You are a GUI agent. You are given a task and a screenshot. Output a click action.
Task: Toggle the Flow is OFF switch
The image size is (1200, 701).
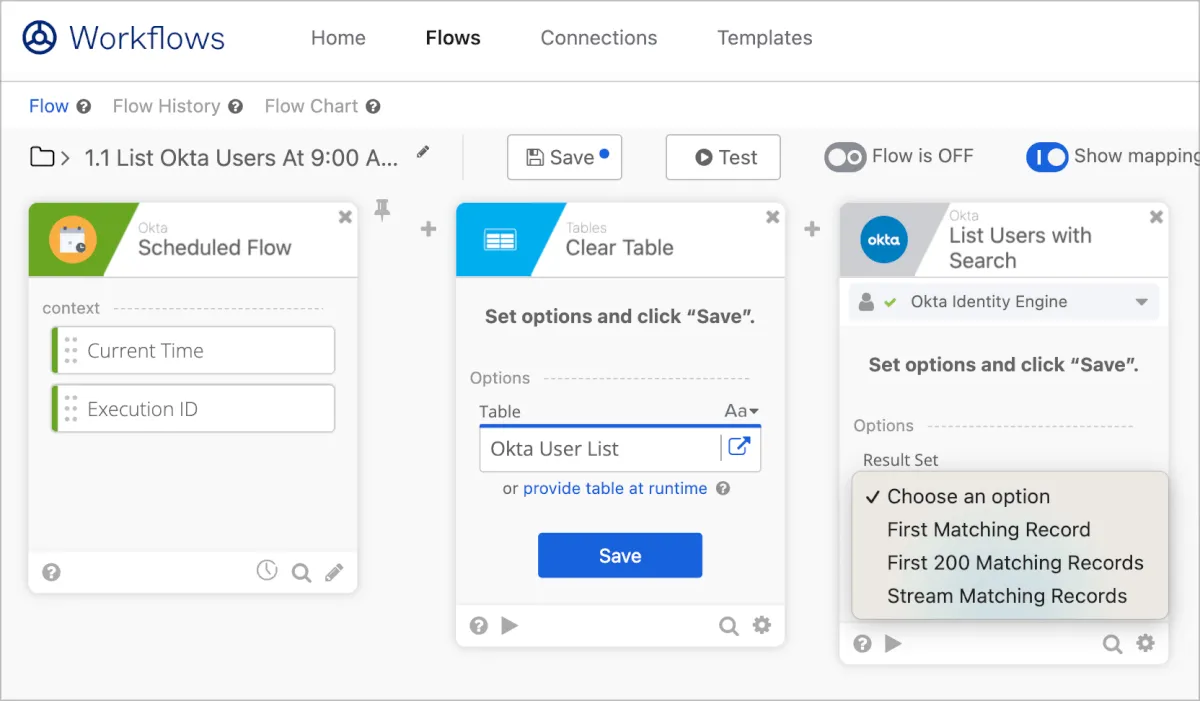(x=845, y=157)
